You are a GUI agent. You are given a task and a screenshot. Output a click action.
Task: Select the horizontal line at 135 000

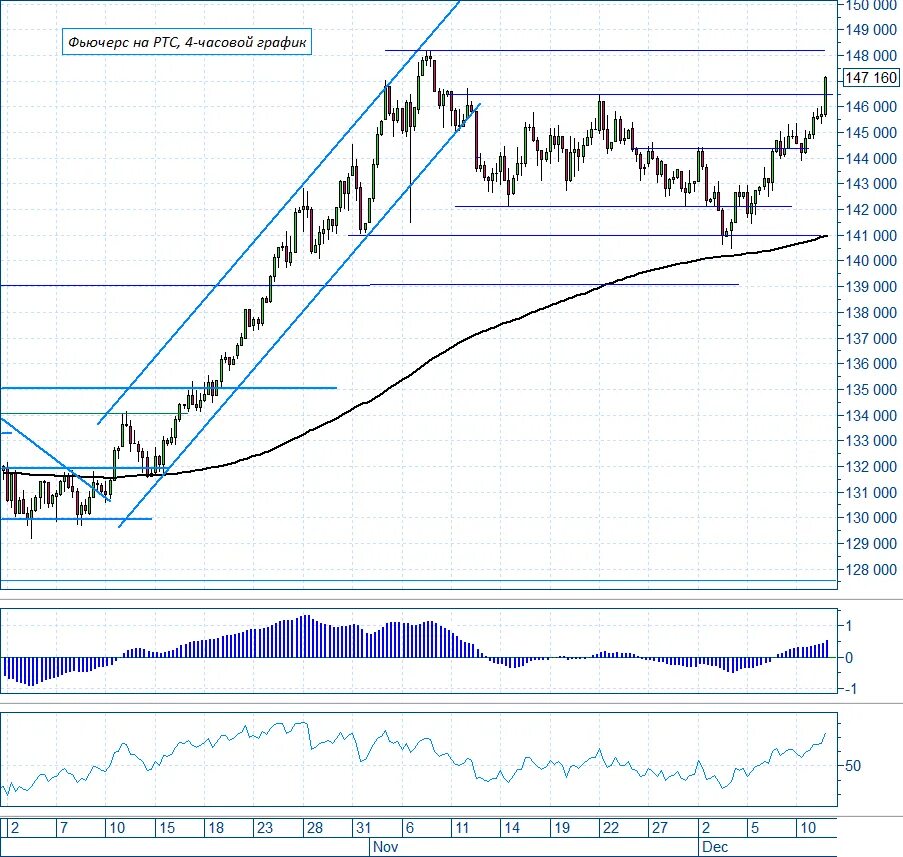point(168,388)
